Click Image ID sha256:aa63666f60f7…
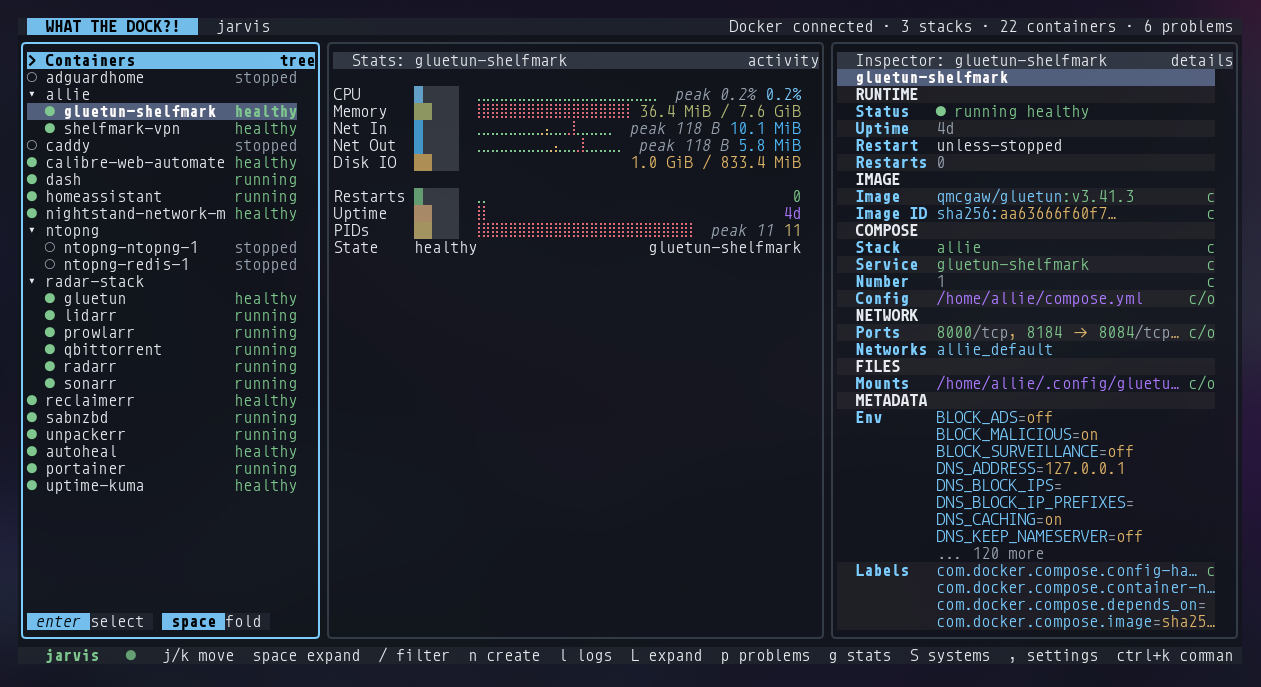Viewport: 1261px width, 687px height. [1026, 214]
